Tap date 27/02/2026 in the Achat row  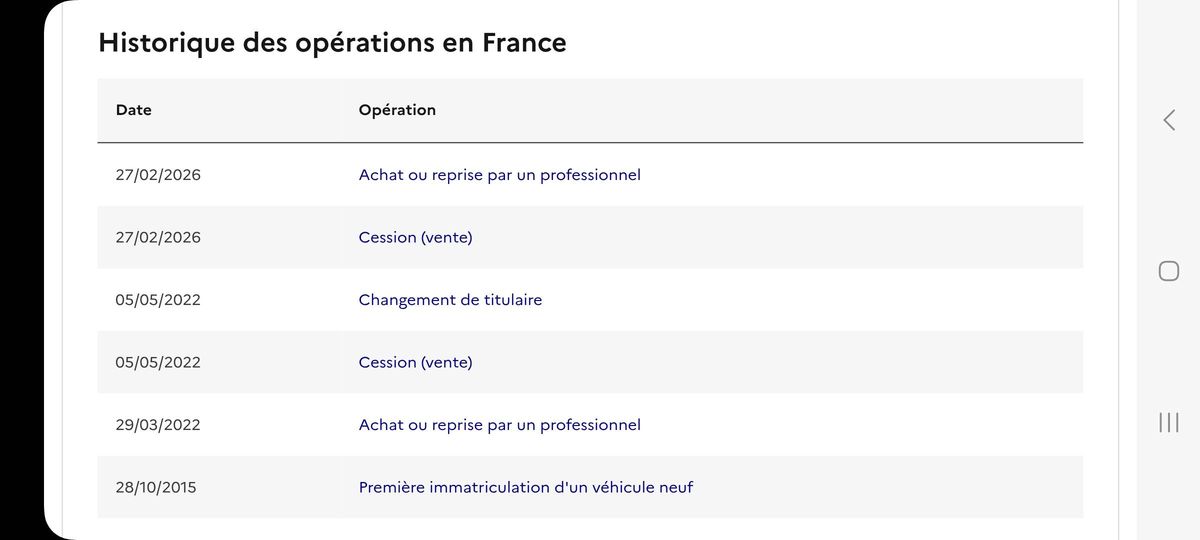click(x=158, y=175)
